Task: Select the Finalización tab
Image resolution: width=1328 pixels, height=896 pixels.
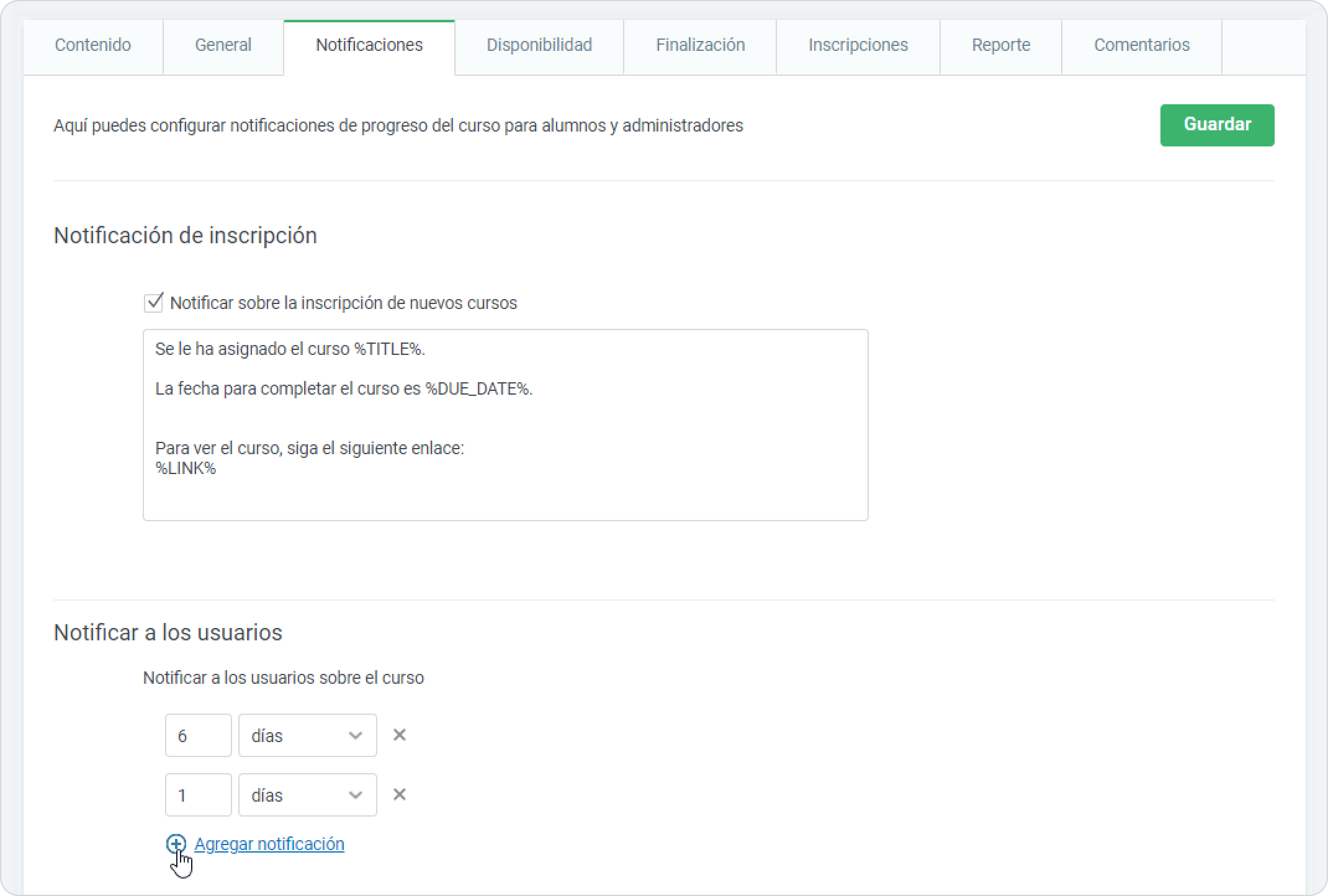Action: pos(700,45)
